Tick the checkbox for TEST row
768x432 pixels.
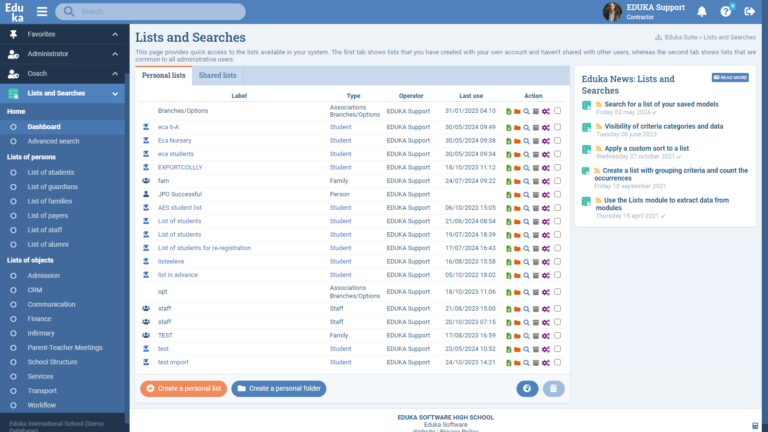(x=557, y=336)
